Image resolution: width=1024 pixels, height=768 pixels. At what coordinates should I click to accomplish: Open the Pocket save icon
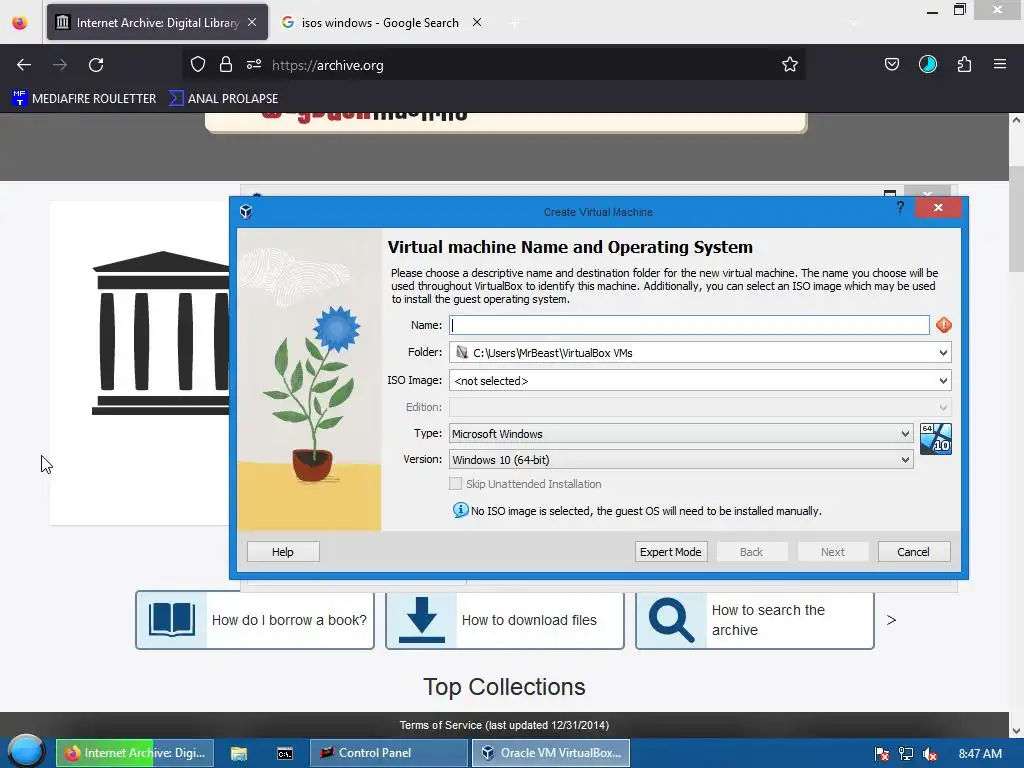click(x=891, y=64)
